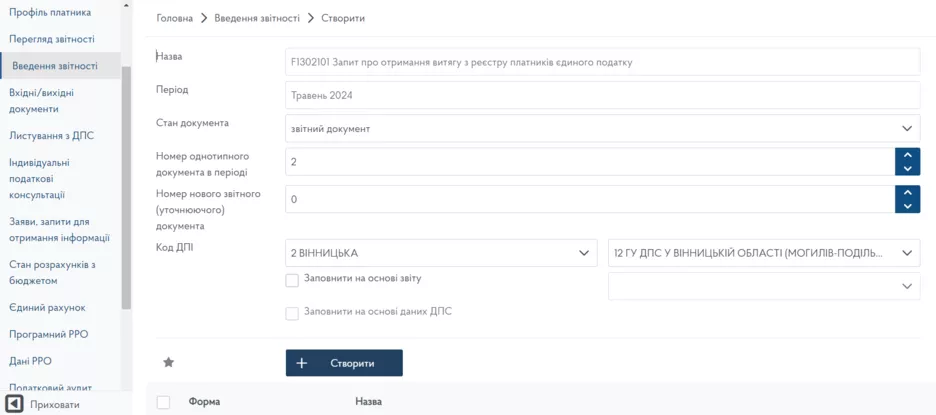The width and height of the screenshot is (936, 415).
Task: Open the Стан документа dropdown
Action: 602,129
